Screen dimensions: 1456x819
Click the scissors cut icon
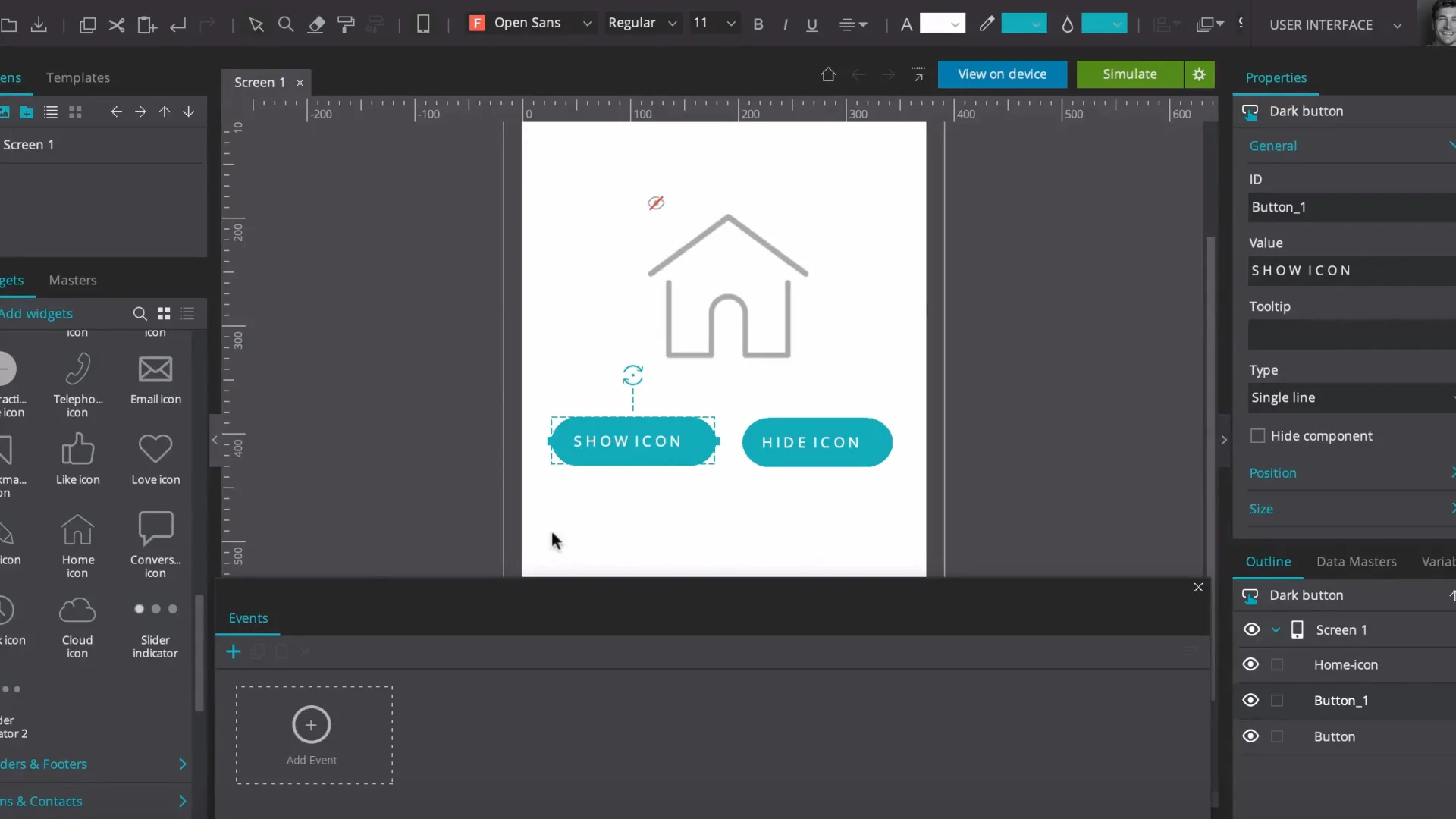tap(117, 25)
